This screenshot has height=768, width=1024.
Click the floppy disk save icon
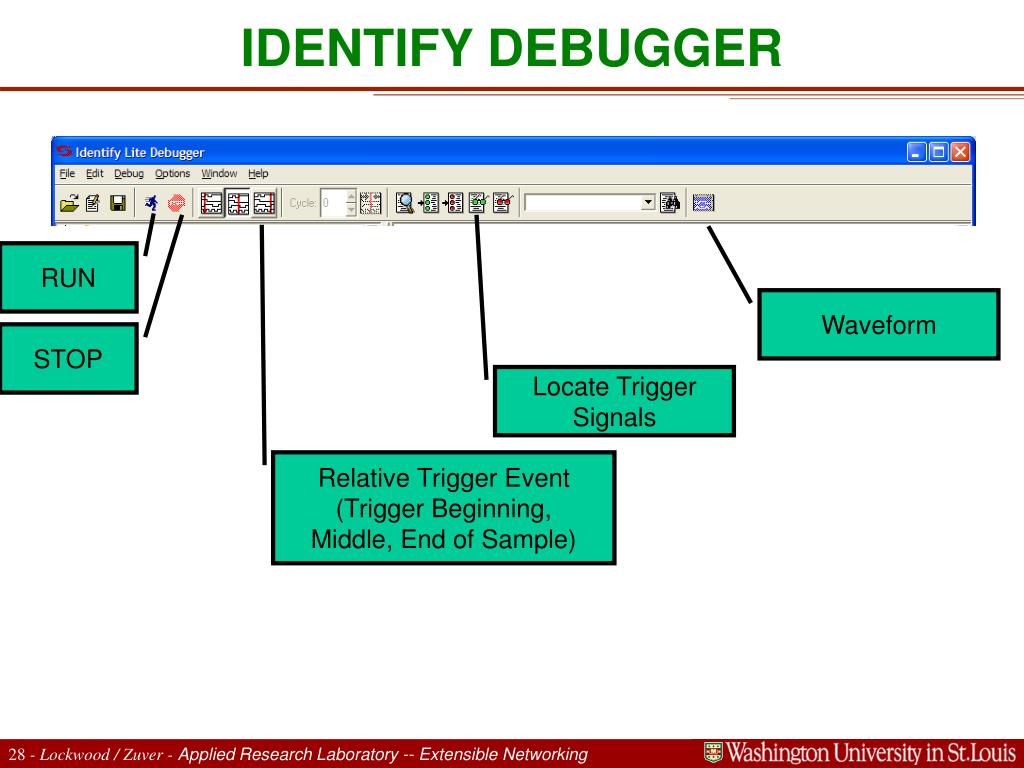click(118, 203)
